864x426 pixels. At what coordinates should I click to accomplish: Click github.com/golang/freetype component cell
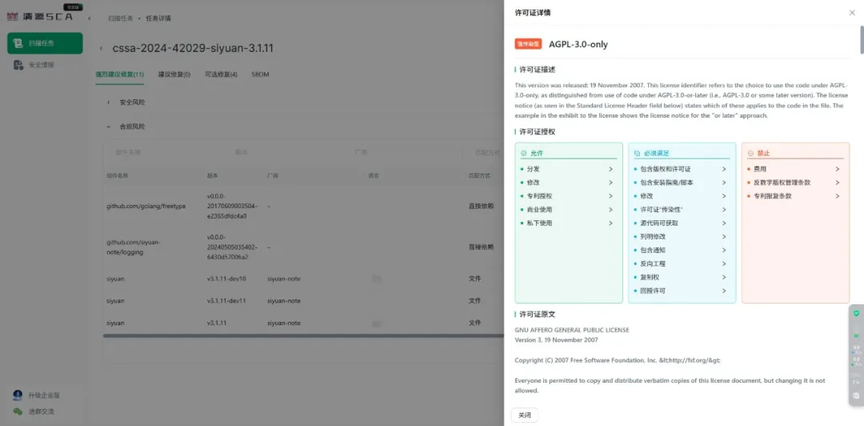click(x=146, y=206)
